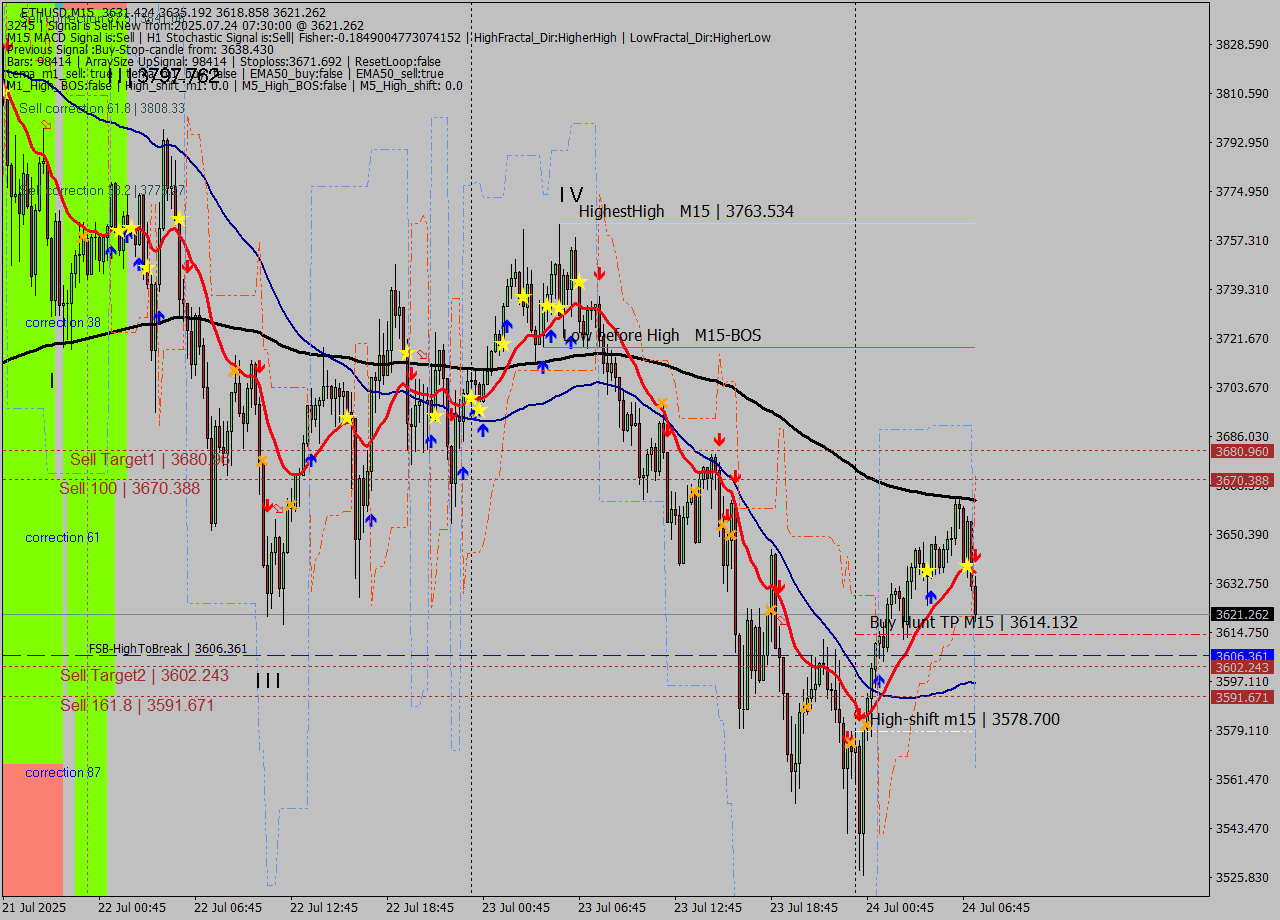The image size is (1280, 920).
Task: Click the Sell Target2 level label
Action: pos(144,675)
